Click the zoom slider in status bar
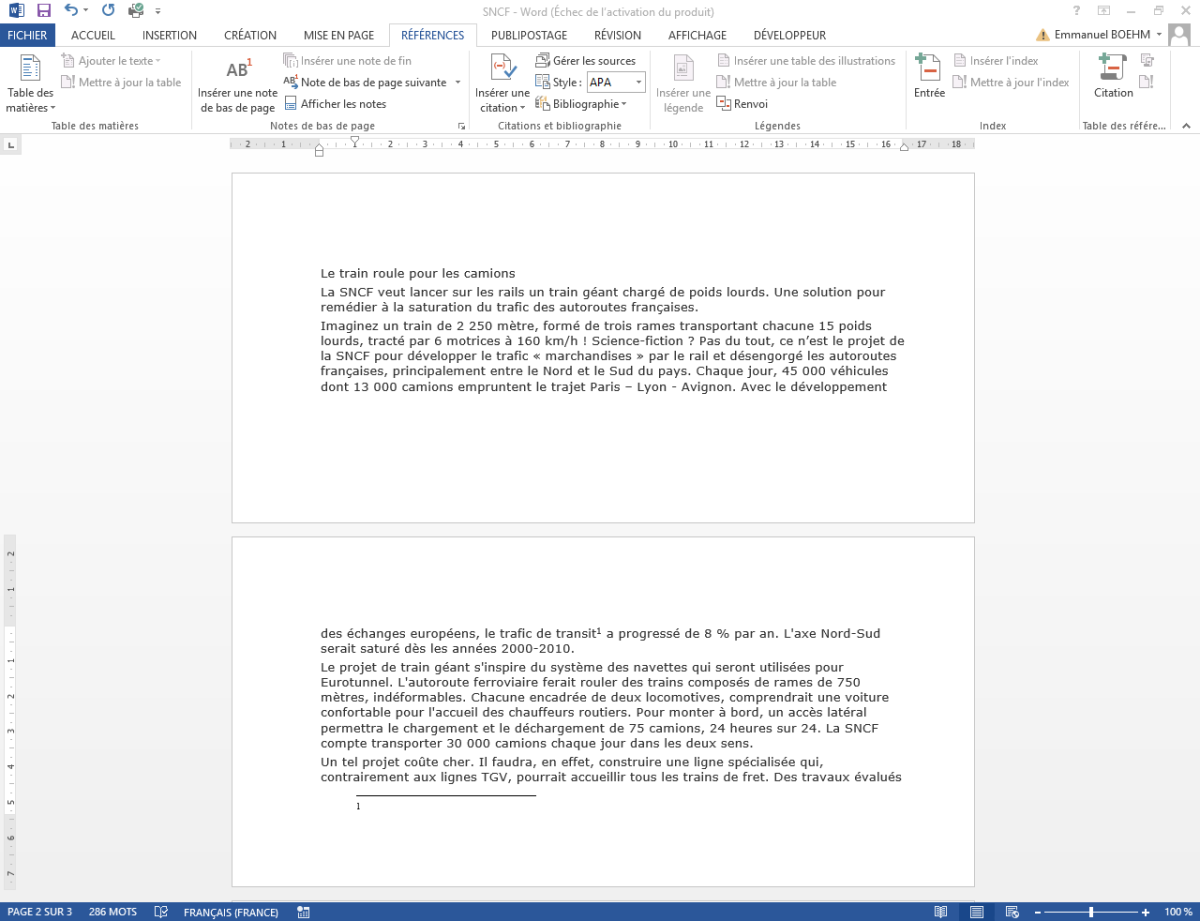The image size is (1200, 921). click(x=1090, y=912)
